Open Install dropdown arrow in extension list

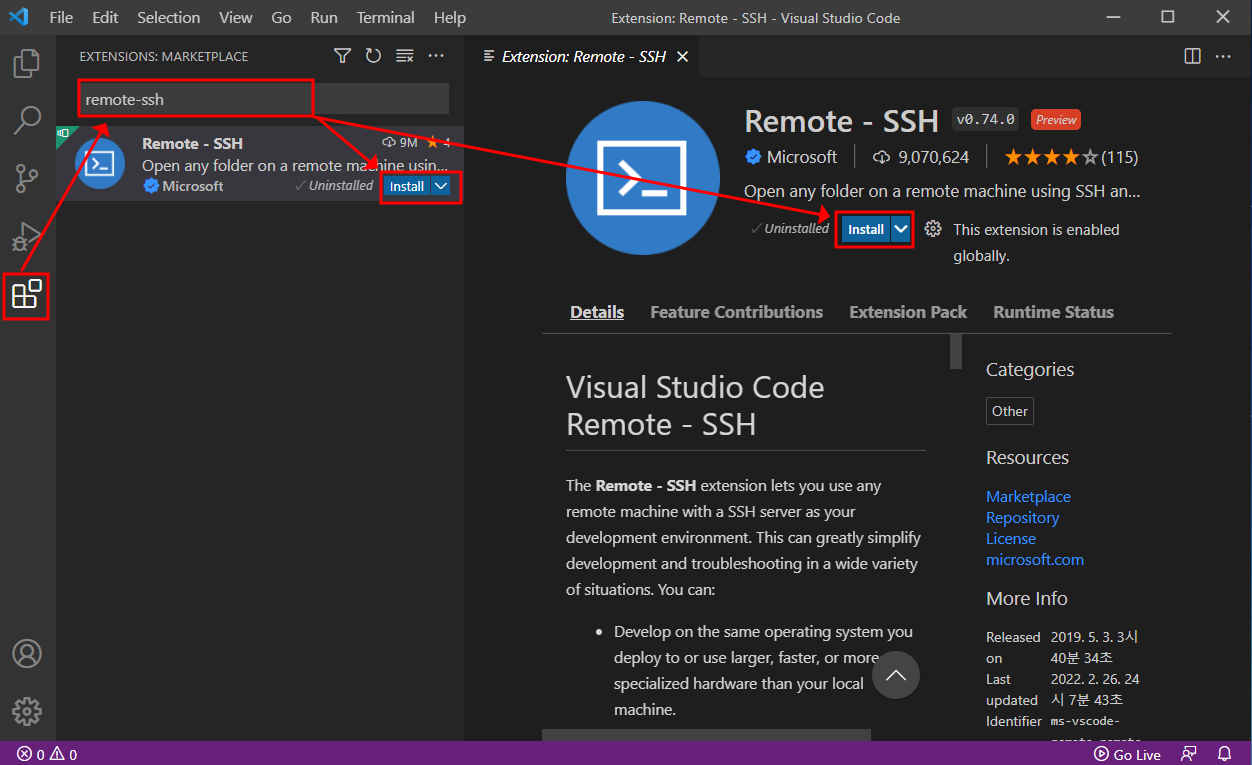pos(442,186)
